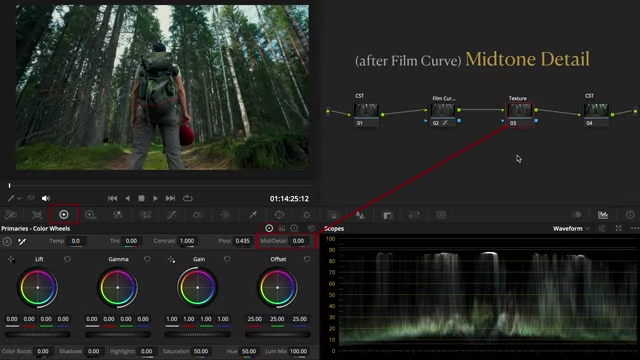This screenshot has width=640, height=360.
Task: Reset the Gain wheel
Action: coord(227,259)
